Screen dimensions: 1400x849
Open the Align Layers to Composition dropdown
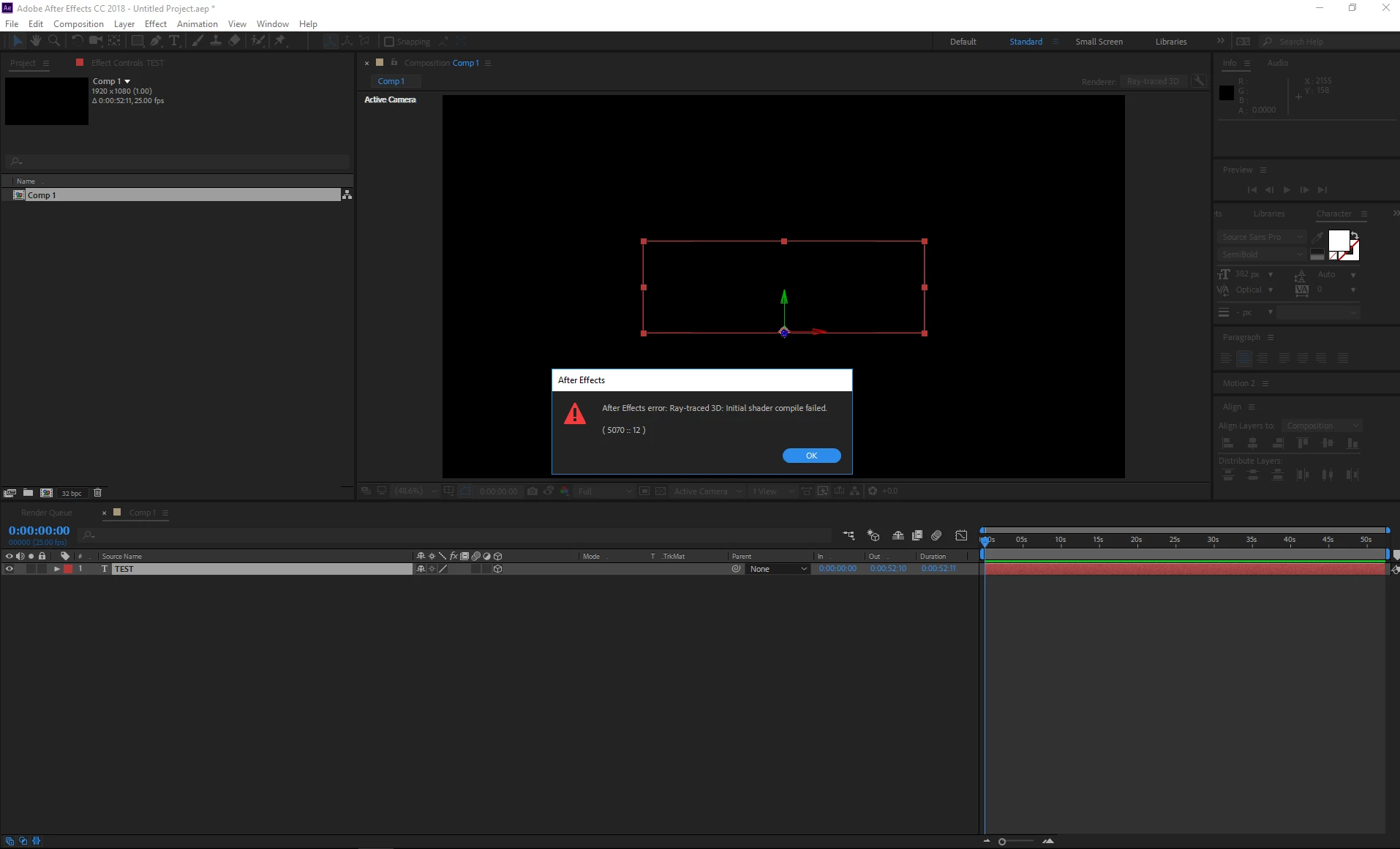click(x=1322, y=426)
